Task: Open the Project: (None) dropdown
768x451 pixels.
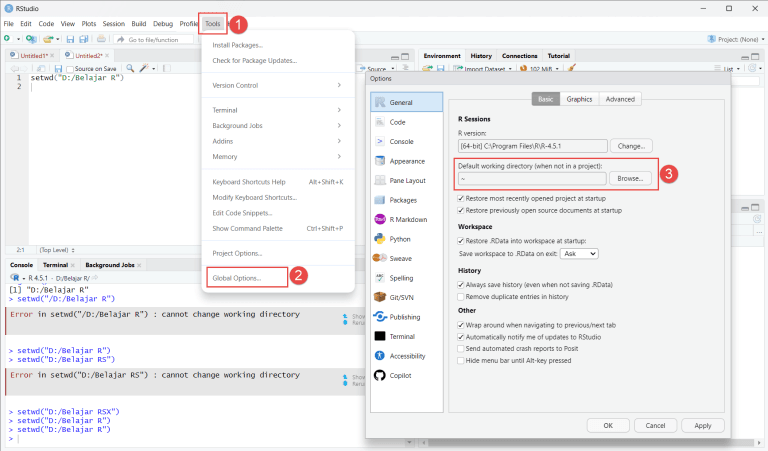Action: (736, 39)
